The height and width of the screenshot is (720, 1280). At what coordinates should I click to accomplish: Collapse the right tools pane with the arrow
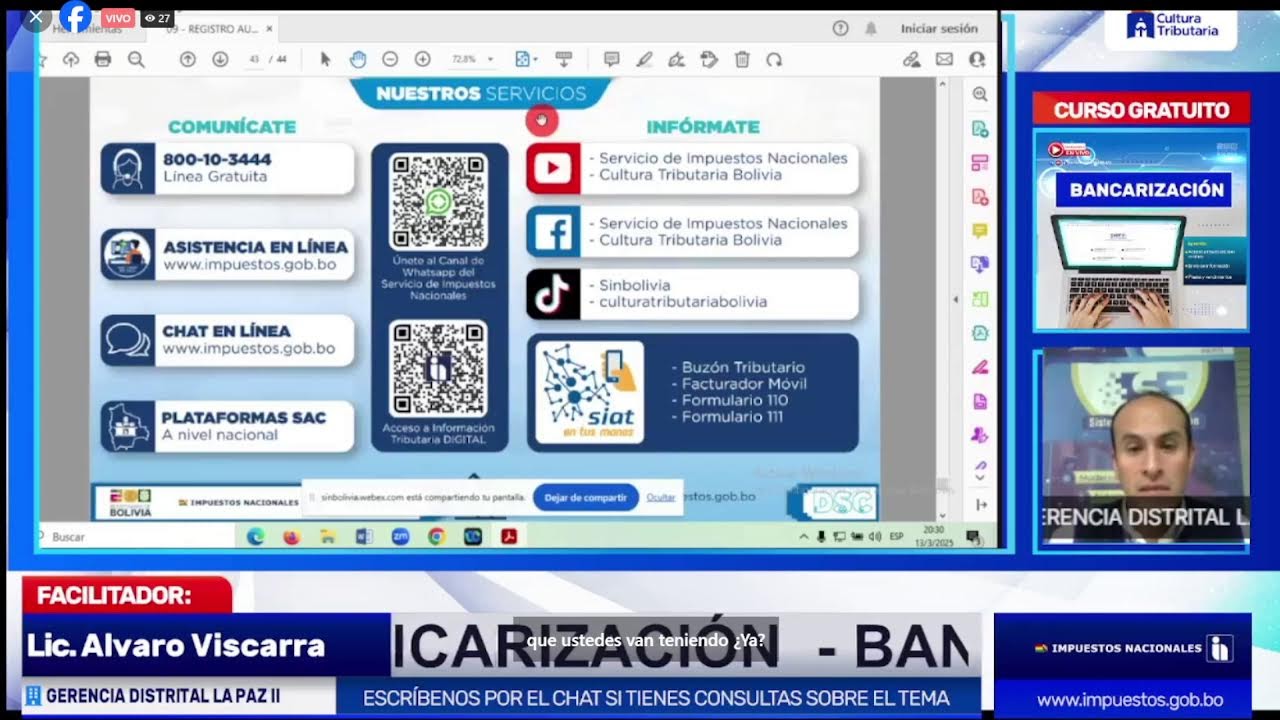[955, 299]
